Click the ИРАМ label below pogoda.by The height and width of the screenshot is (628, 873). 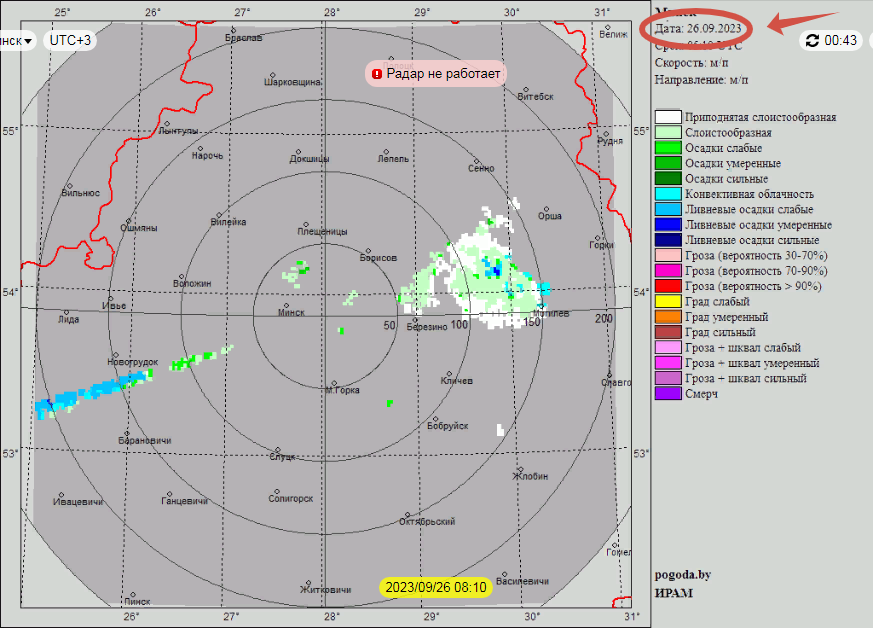[673, 592]
